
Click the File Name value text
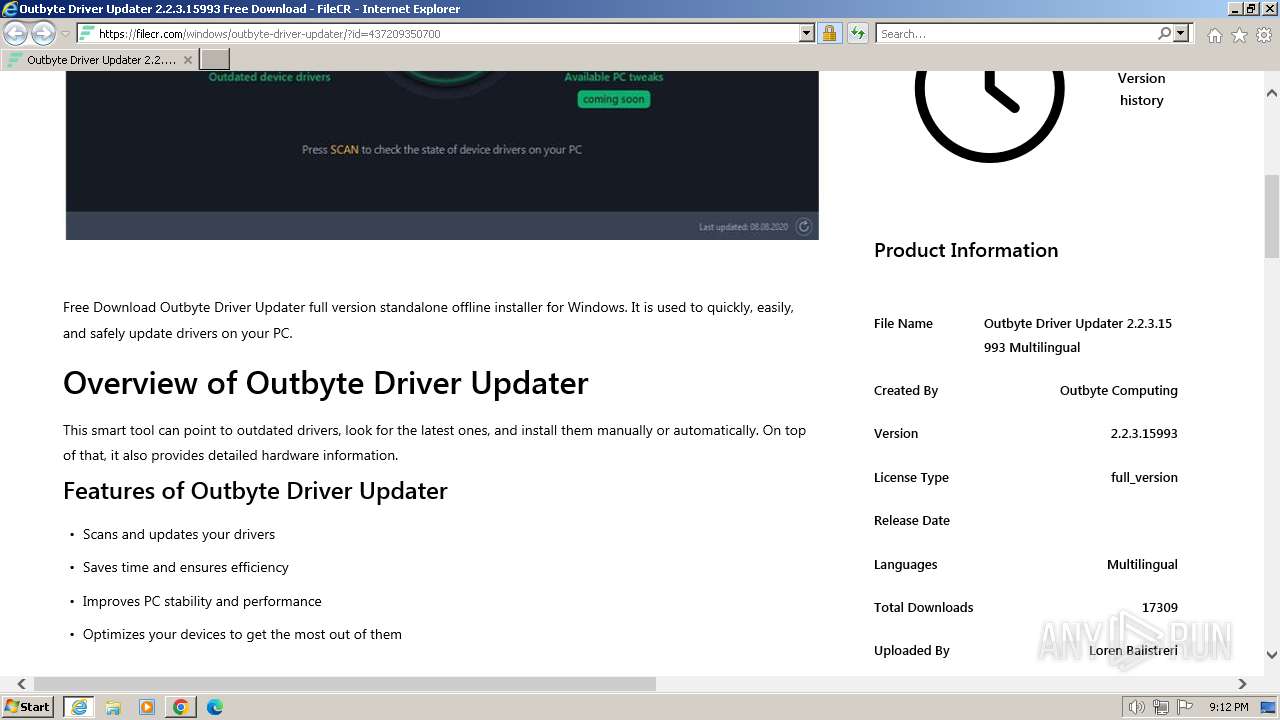coord(1078,335)
